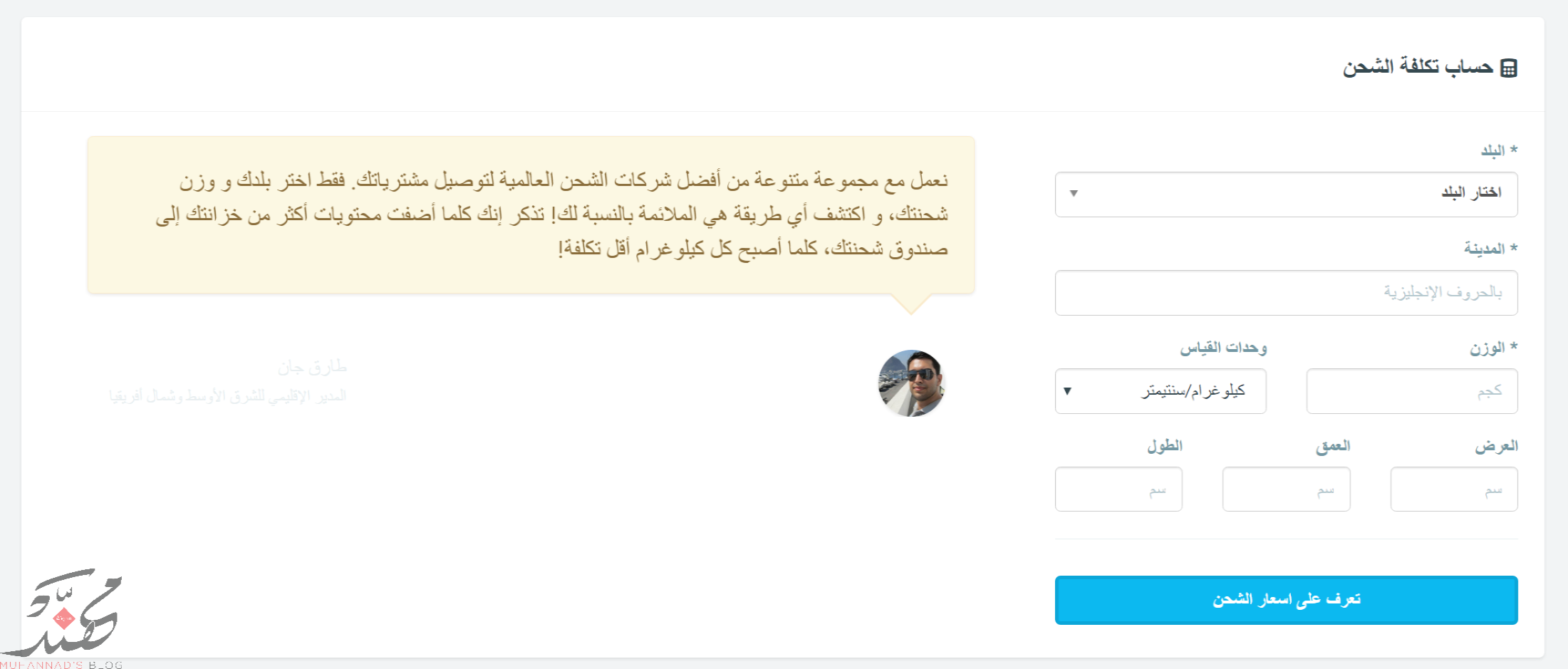Viewport: 1568px width, 669px height.
Task: Click into the weight field كجم
Action: click(x=1412, y=390)
